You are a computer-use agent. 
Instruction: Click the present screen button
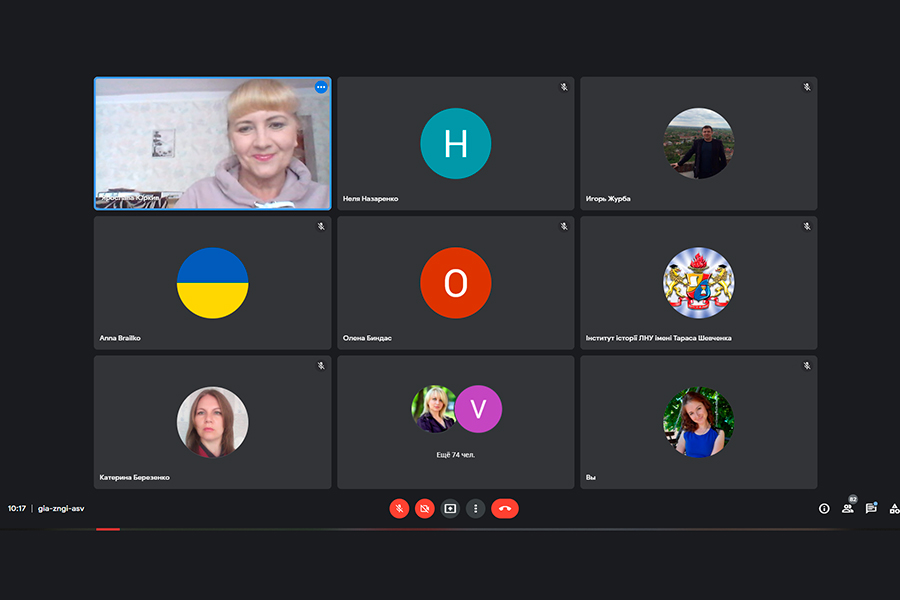coord(450,508)
